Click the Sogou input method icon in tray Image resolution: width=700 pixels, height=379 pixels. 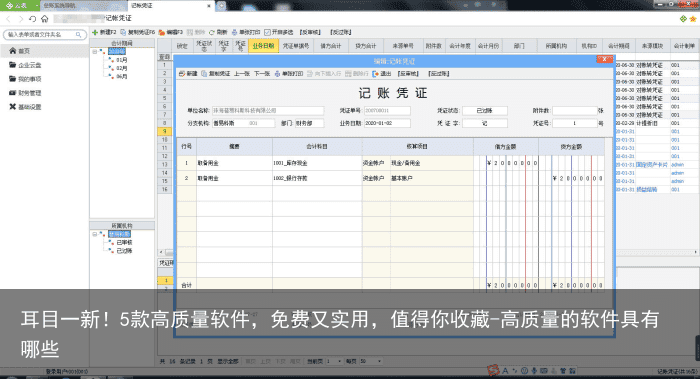pos(493,371)
